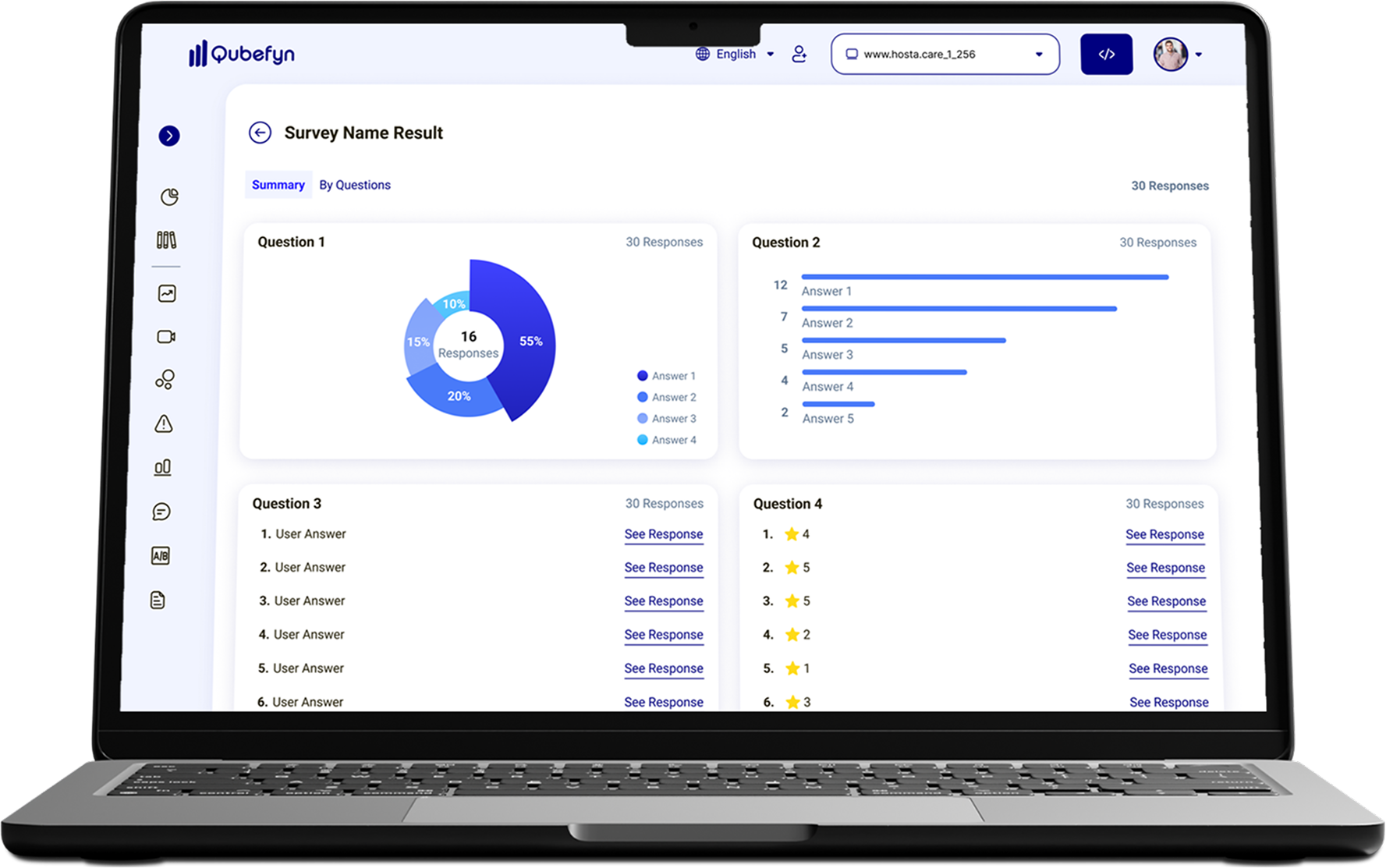This screenshot has height=868, width=1386.
Task: Click the Answer 2 legend color dot
Action: click(x=643, y=397)
